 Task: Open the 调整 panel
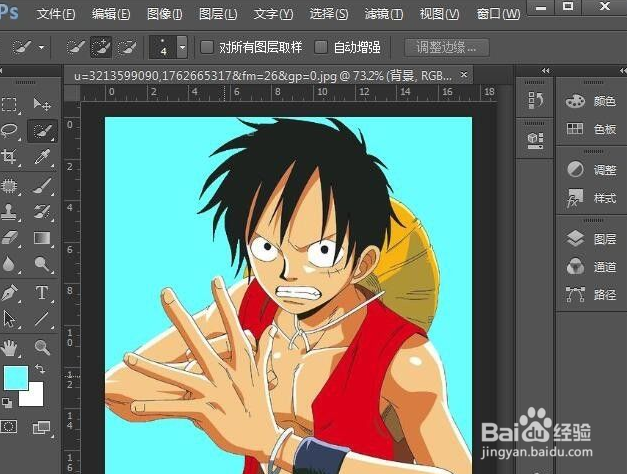[x=591, y=170]
